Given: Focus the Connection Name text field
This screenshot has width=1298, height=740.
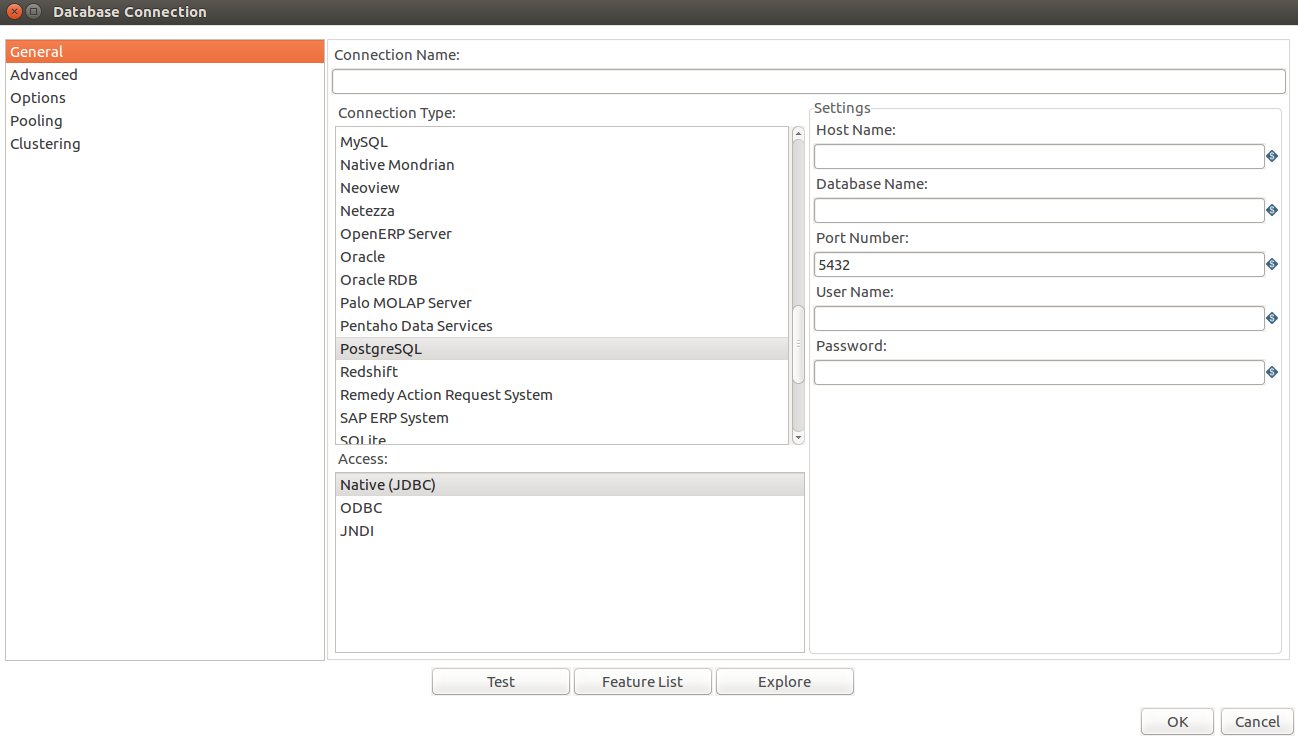Looking at the screenshot, I should 808,81.
